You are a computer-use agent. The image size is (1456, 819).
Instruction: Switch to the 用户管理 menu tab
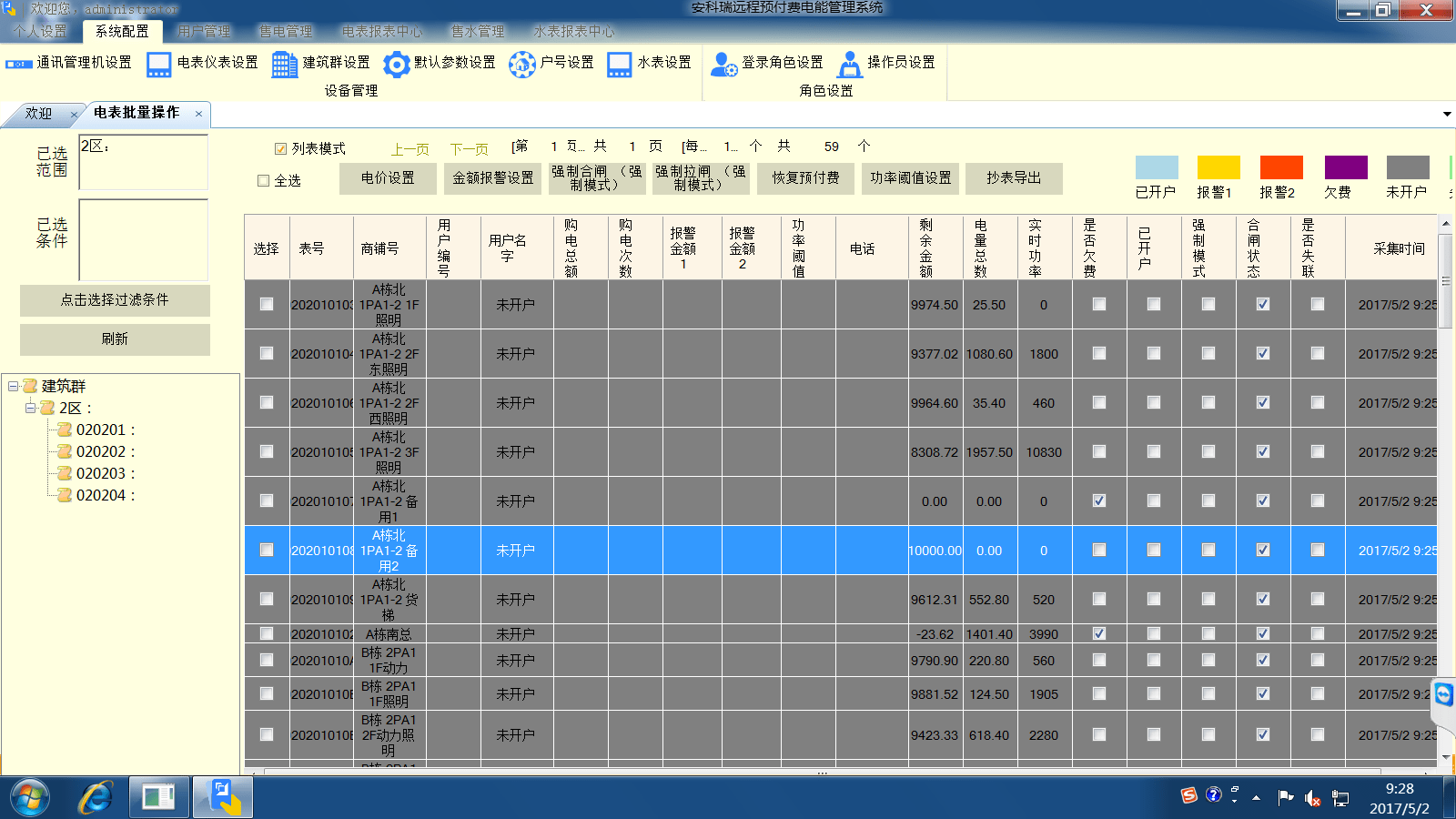(204, 32)
